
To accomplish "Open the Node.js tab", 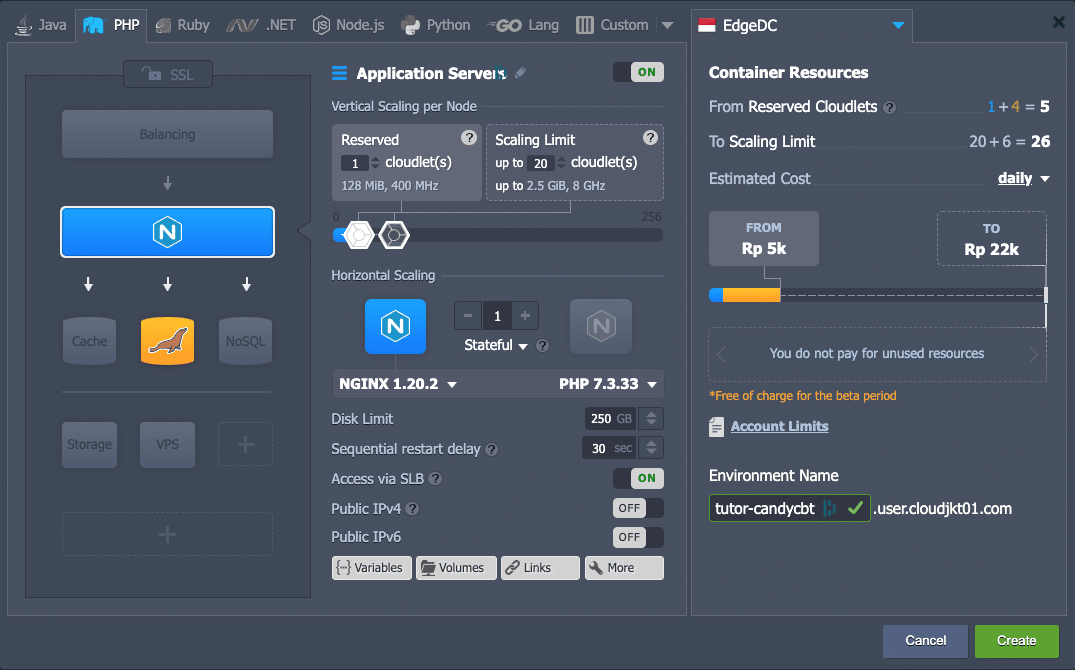I will (348, 25).
